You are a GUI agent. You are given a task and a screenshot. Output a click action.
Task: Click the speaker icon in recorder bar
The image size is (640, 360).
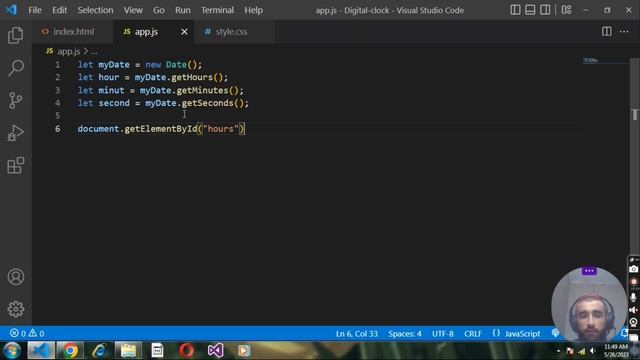[x=633, y=310]
